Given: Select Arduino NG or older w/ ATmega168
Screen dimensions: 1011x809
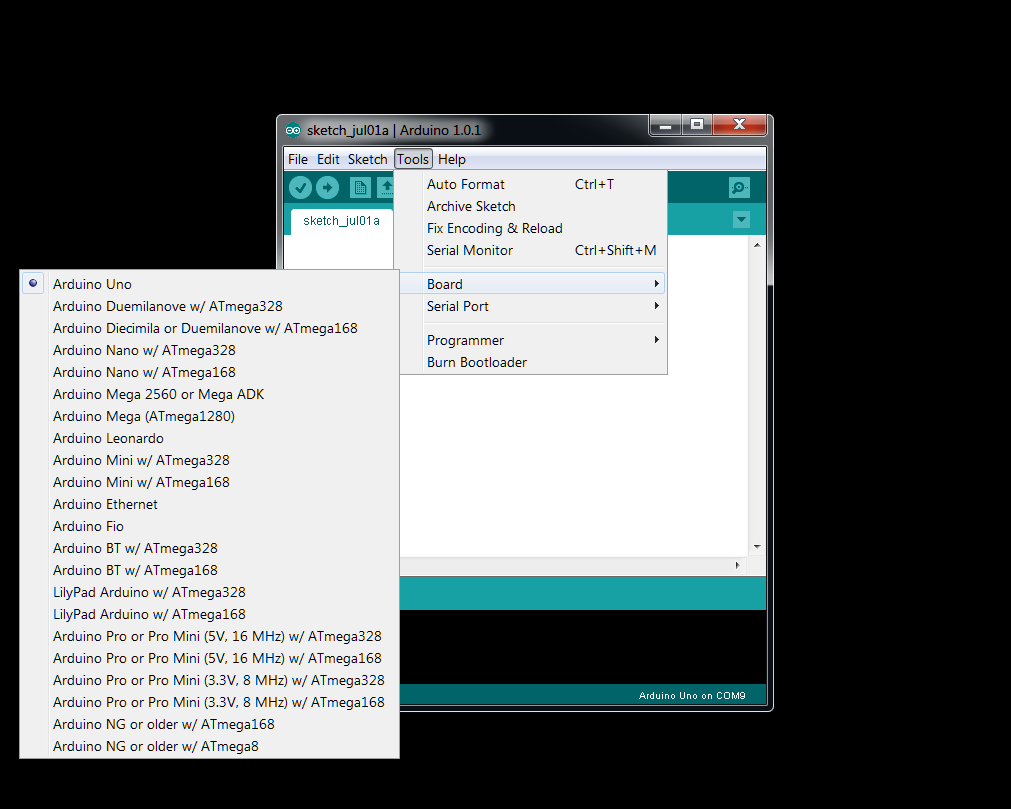Looking at the screenshot, I should (x=210, y=725).
